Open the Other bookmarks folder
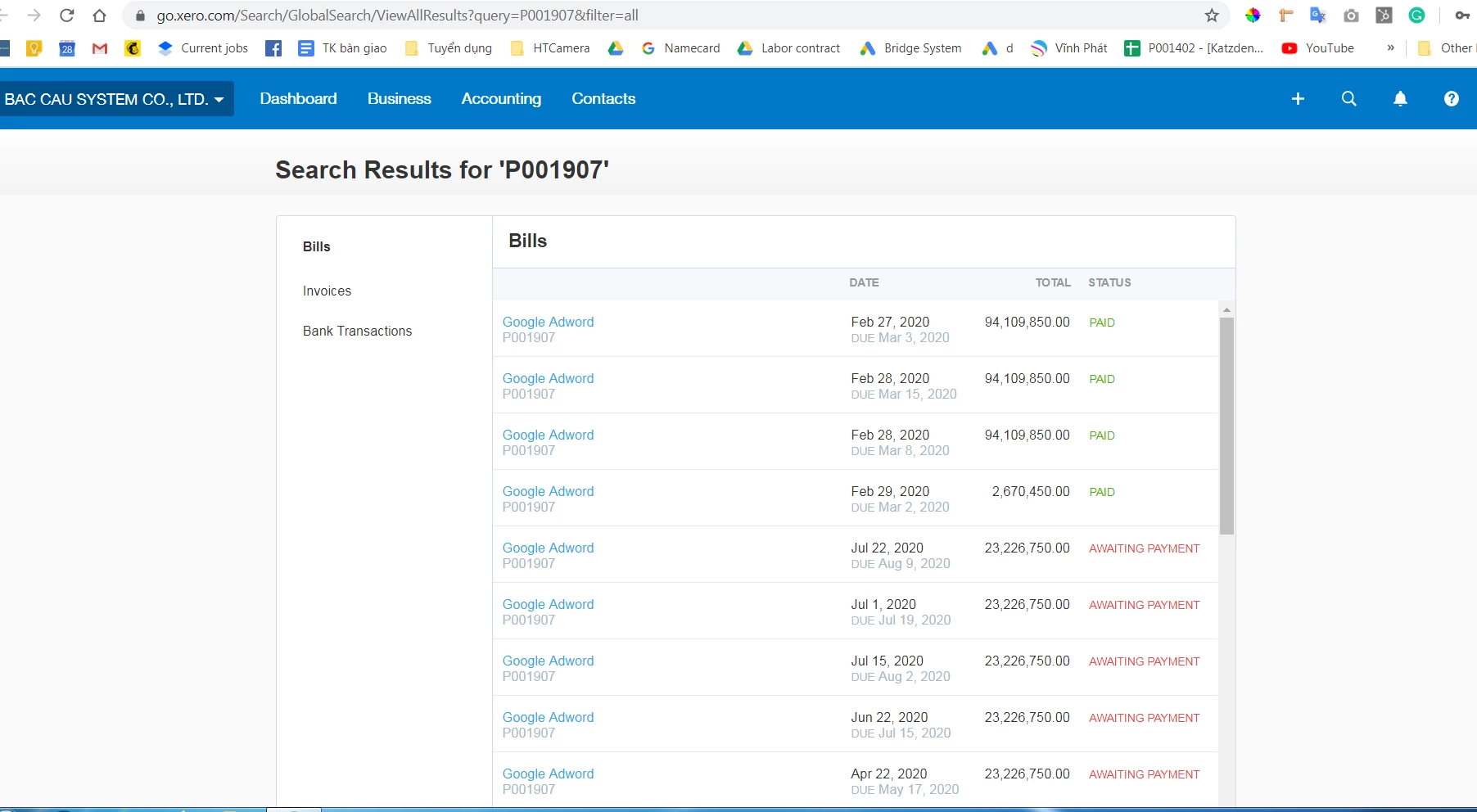 (x=1445, y=48)
